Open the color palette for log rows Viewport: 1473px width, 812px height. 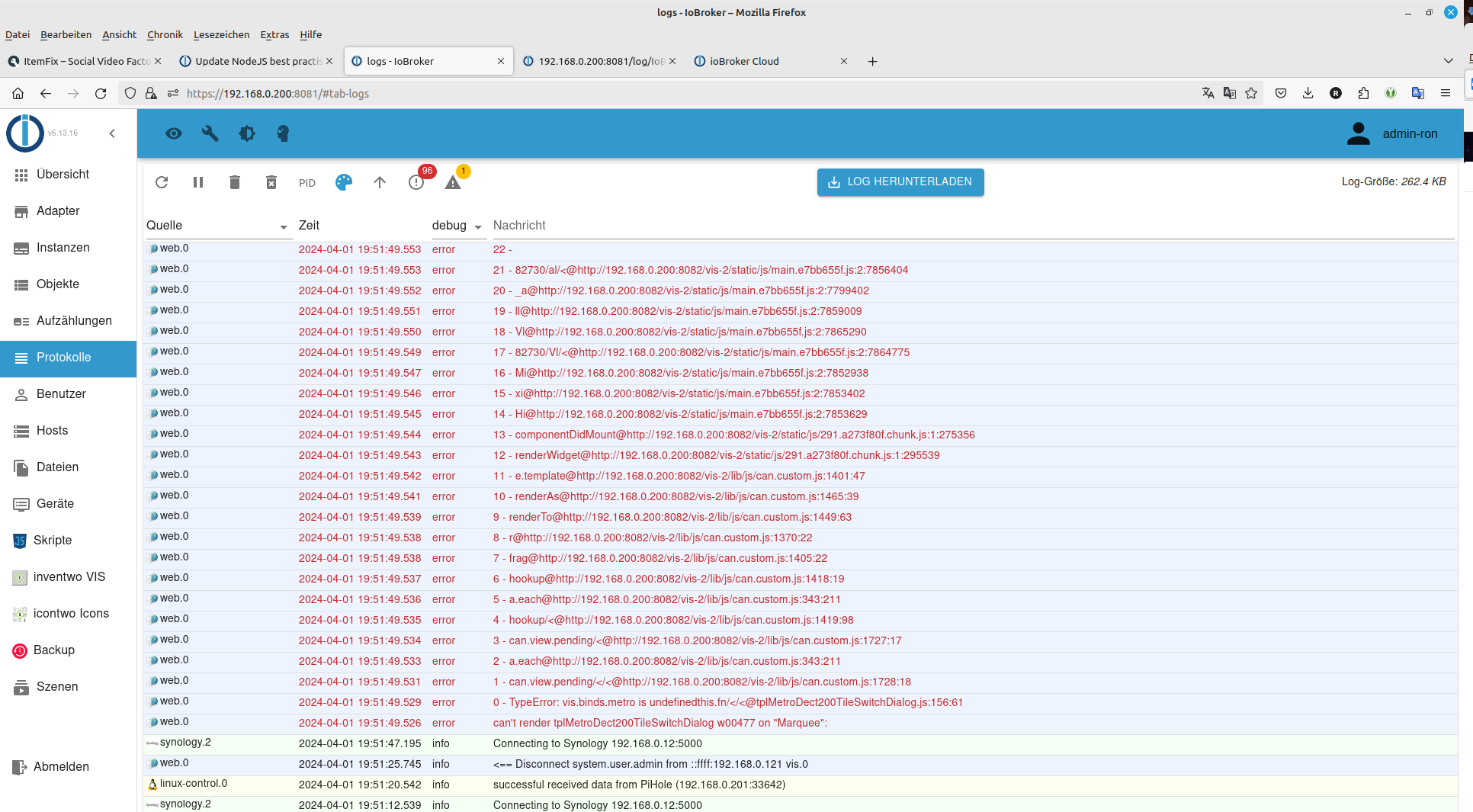point(344,182)
